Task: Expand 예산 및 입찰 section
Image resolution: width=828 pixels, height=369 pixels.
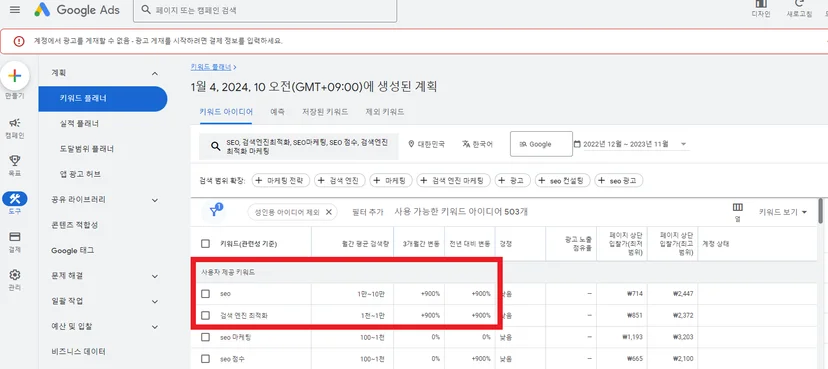Action: (155, 327)
